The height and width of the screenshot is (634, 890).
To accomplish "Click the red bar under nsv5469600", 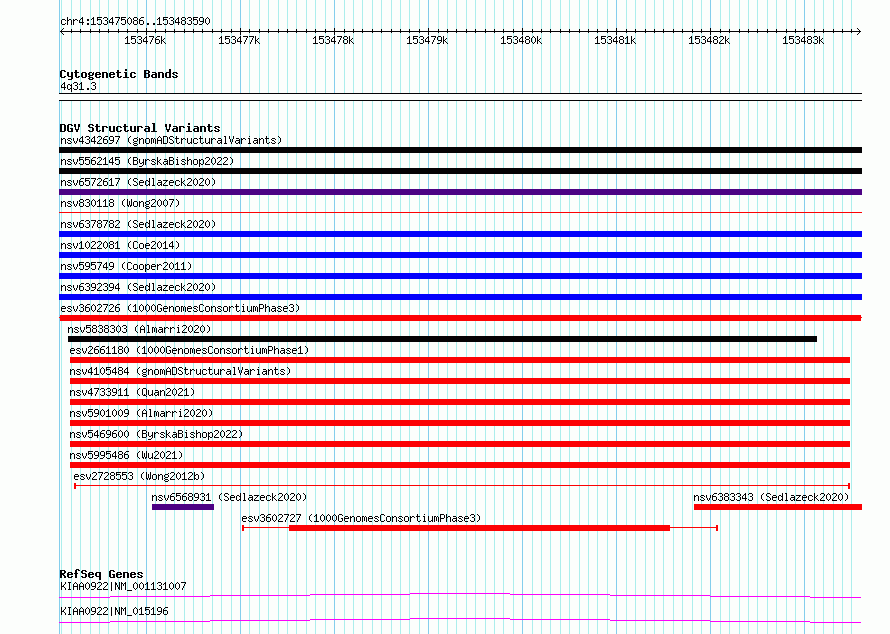I will [460, 444].
